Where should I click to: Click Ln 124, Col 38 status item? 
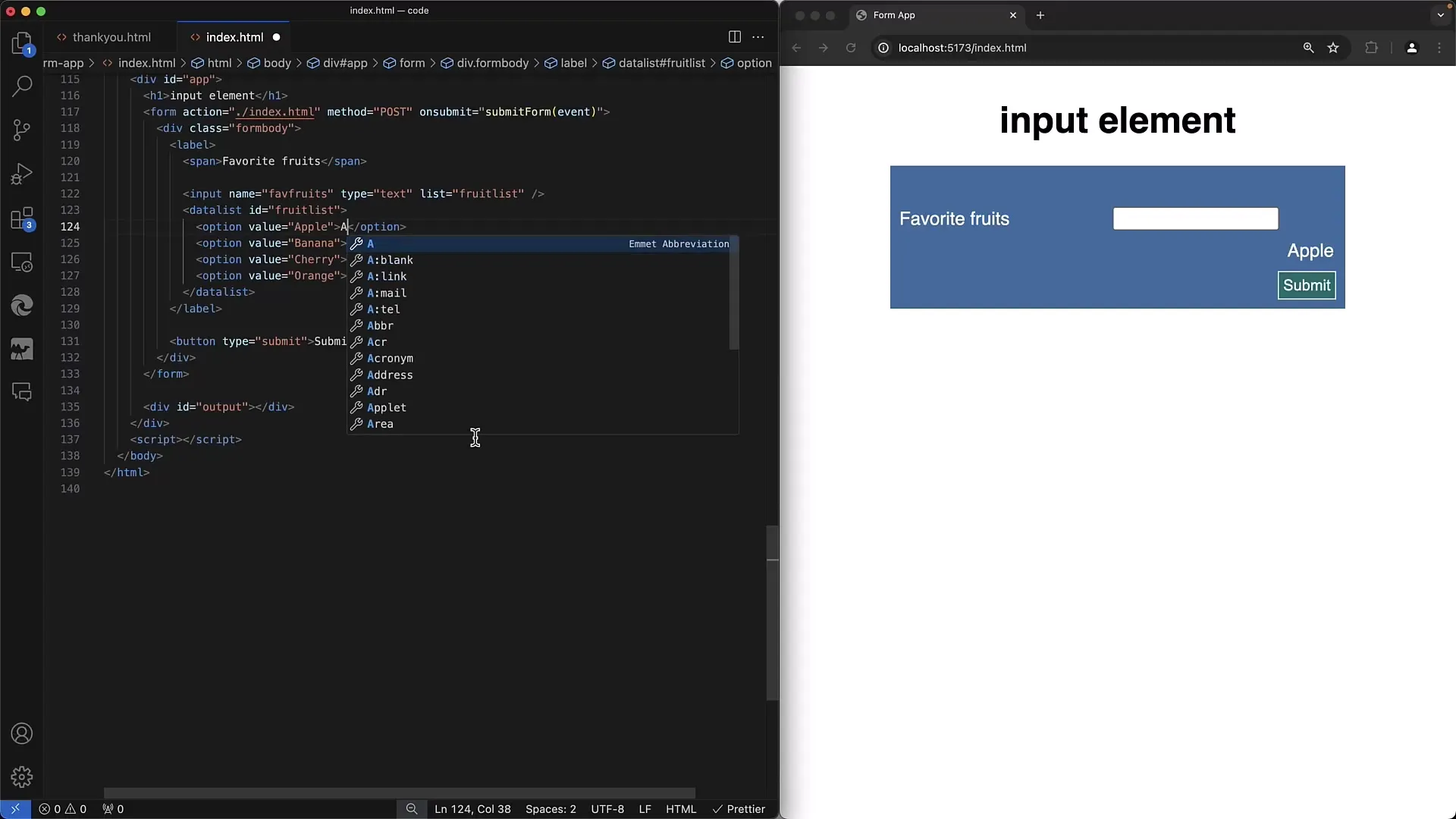click(472, 809)
